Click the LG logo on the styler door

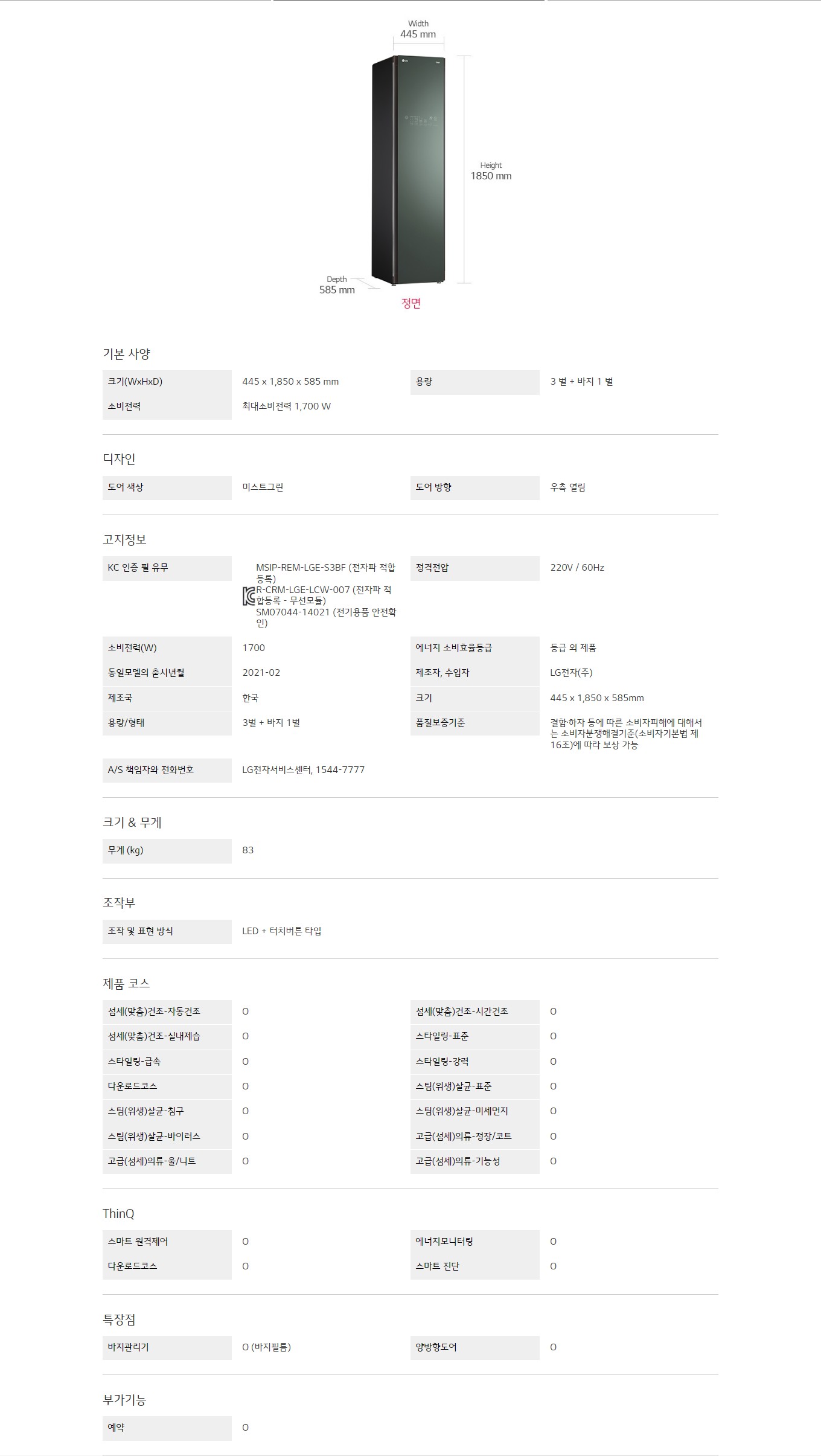click(404, 60)
